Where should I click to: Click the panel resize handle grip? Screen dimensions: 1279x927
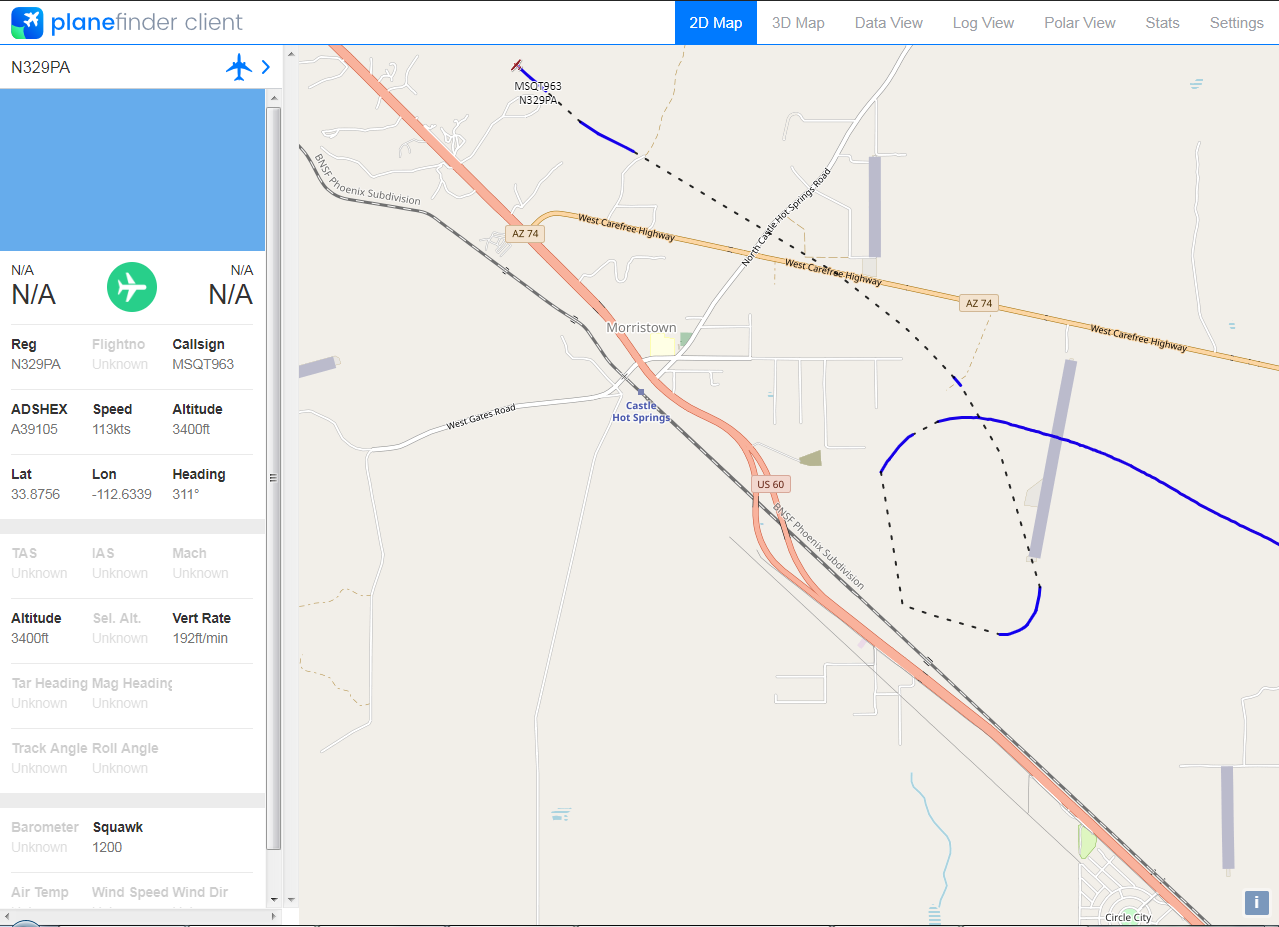[272, 478]
